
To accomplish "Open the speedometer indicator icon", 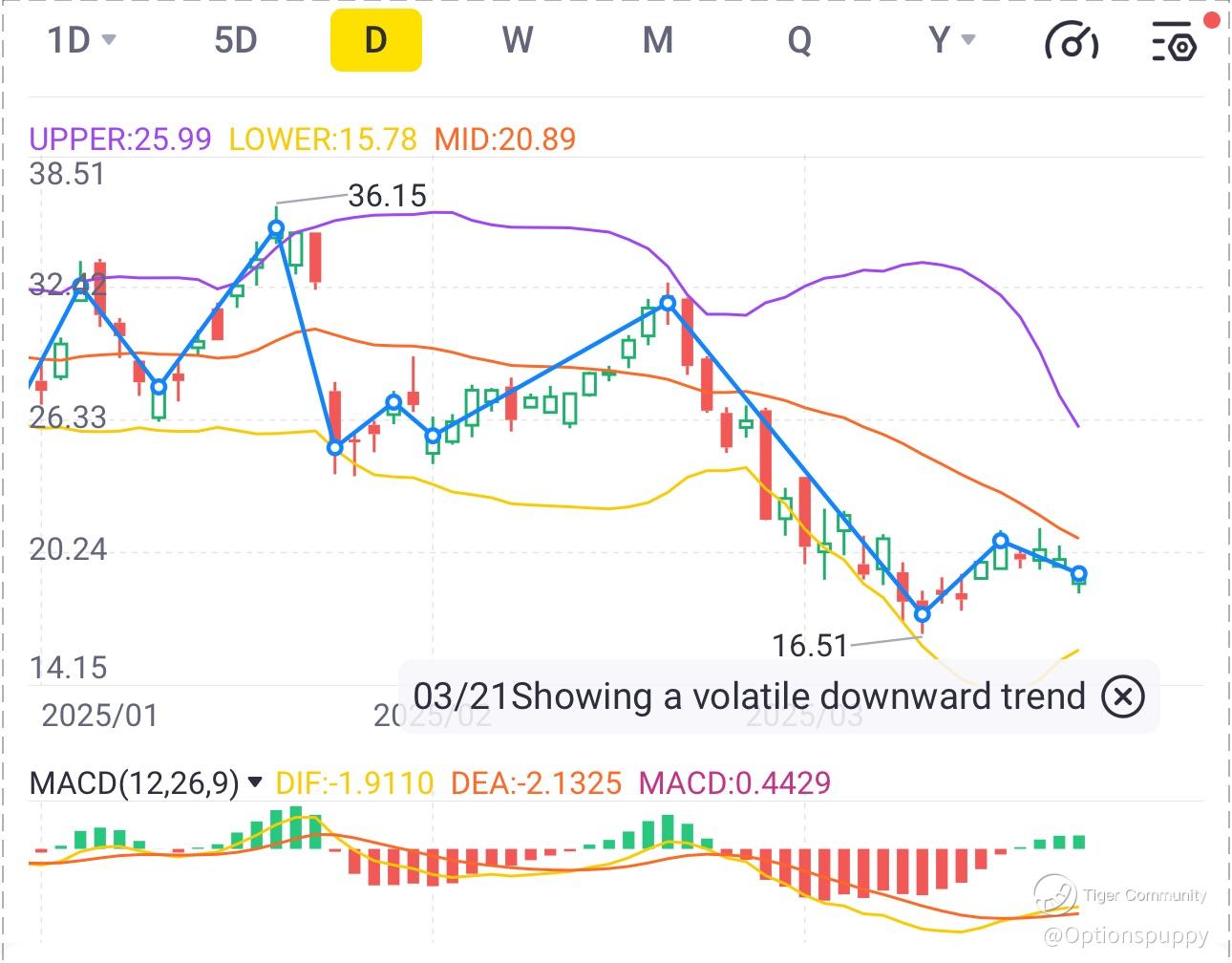I will [1072, 42].
